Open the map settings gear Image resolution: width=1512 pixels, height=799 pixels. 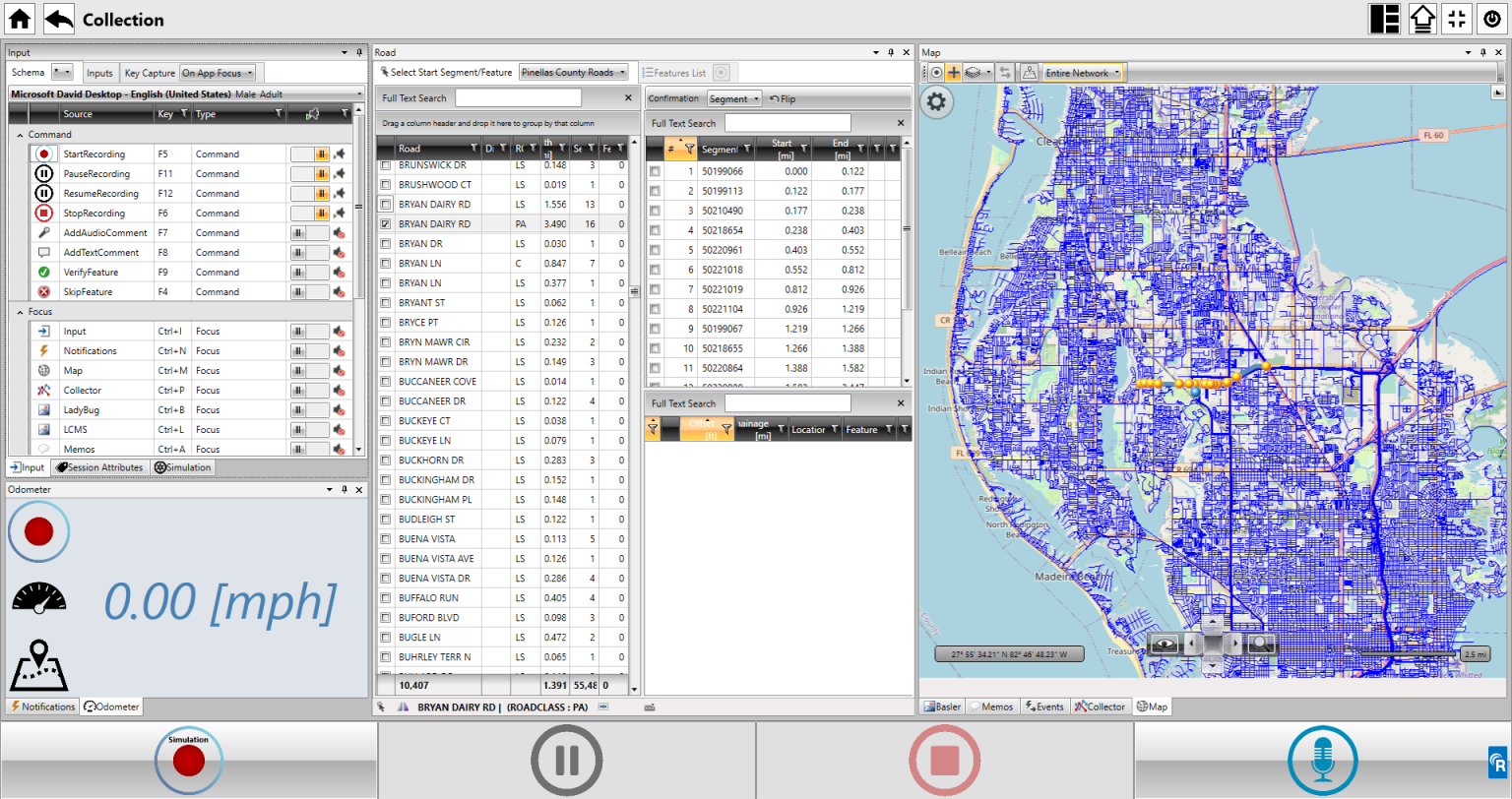click(x=936, y=101)
